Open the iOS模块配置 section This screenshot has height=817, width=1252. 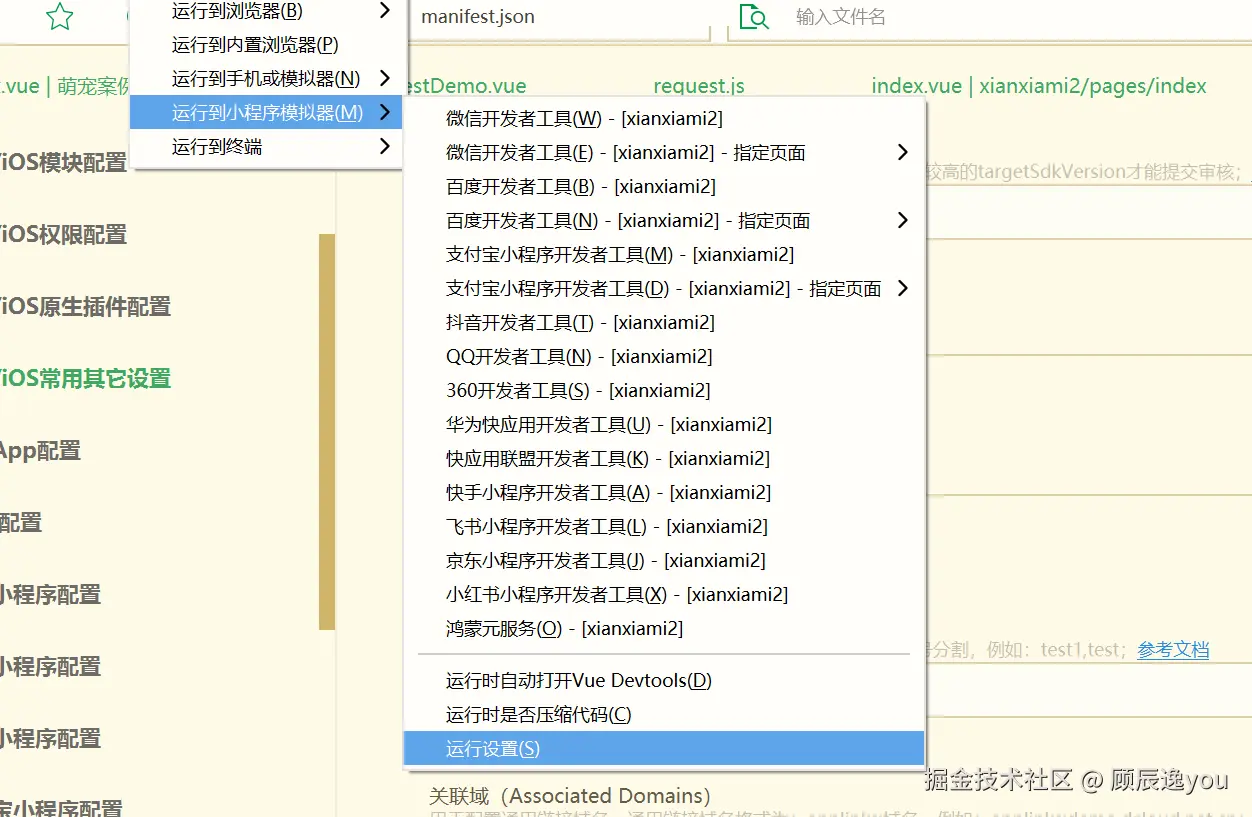pos(64,163)
